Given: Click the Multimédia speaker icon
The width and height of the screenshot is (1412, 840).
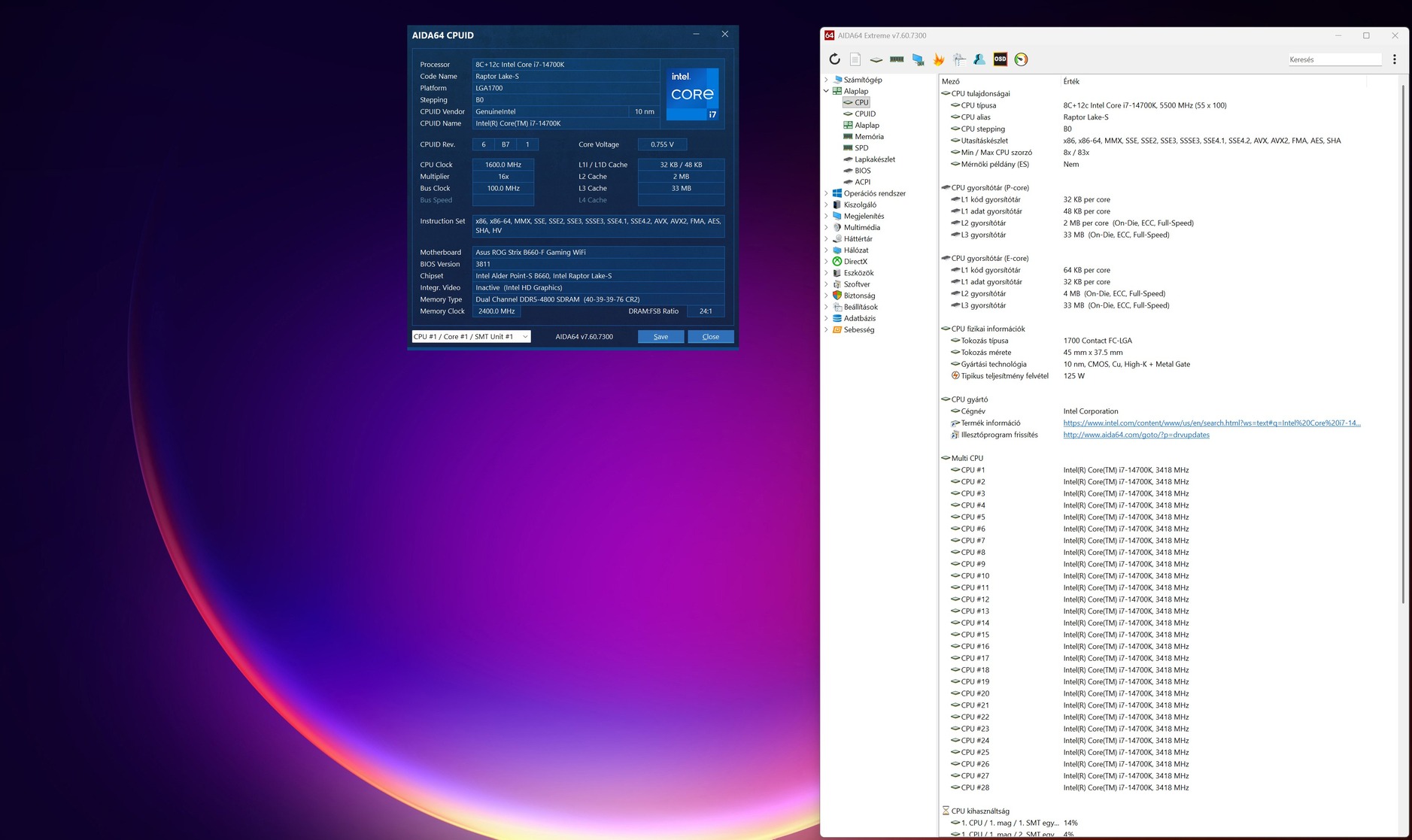Looking at the screenshot, I should 837,227.
